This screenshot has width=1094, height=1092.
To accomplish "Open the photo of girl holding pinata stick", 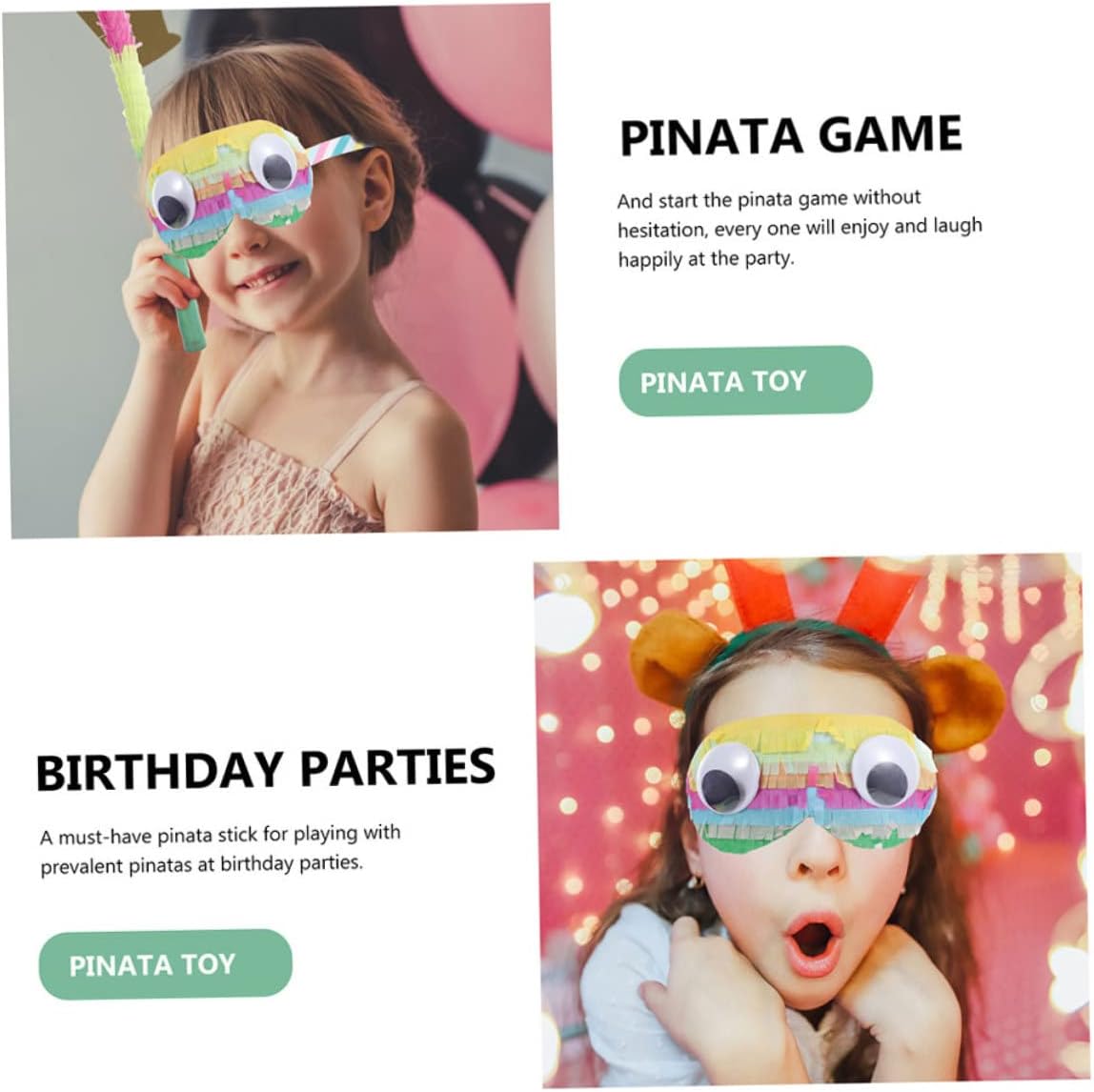I will tap(284, 271).
